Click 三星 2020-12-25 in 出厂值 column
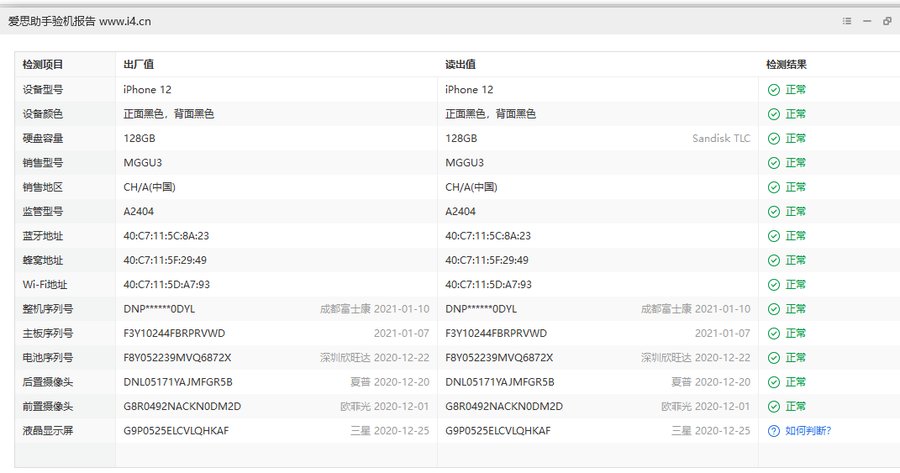The width and height of the screenshot is (900, 473). tap(390, 431)
